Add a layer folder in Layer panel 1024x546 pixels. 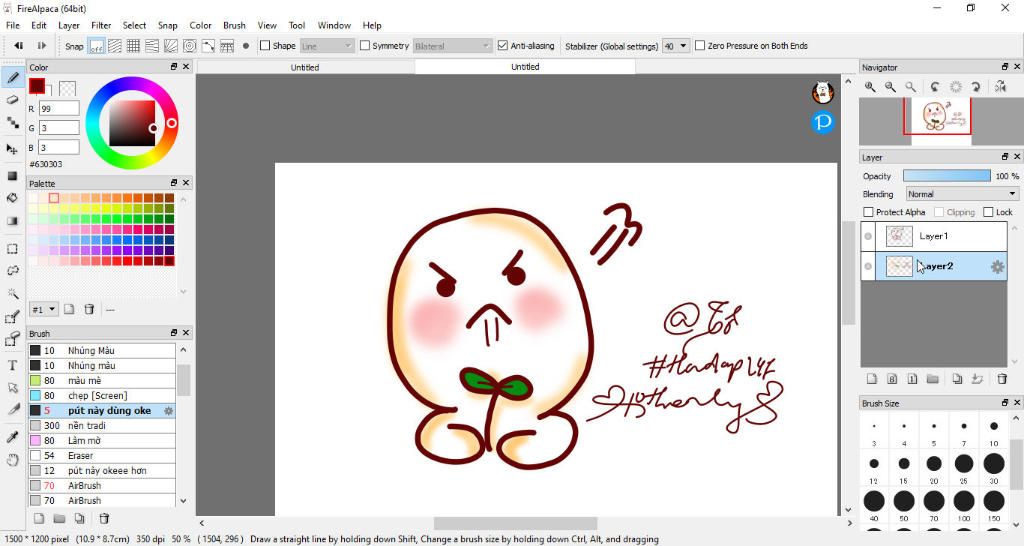click(933, 379)
